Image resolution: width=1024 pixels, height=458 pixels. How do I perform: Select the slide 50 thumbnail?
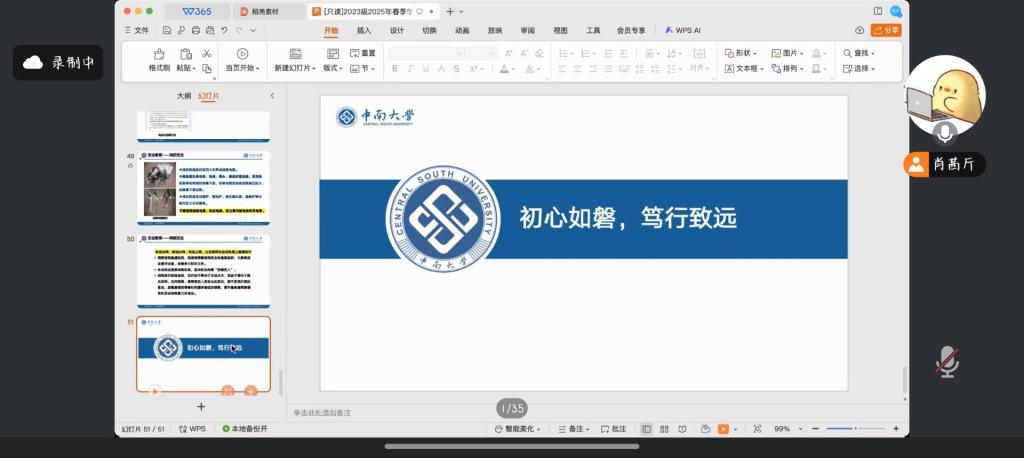(x=203, y=270)
